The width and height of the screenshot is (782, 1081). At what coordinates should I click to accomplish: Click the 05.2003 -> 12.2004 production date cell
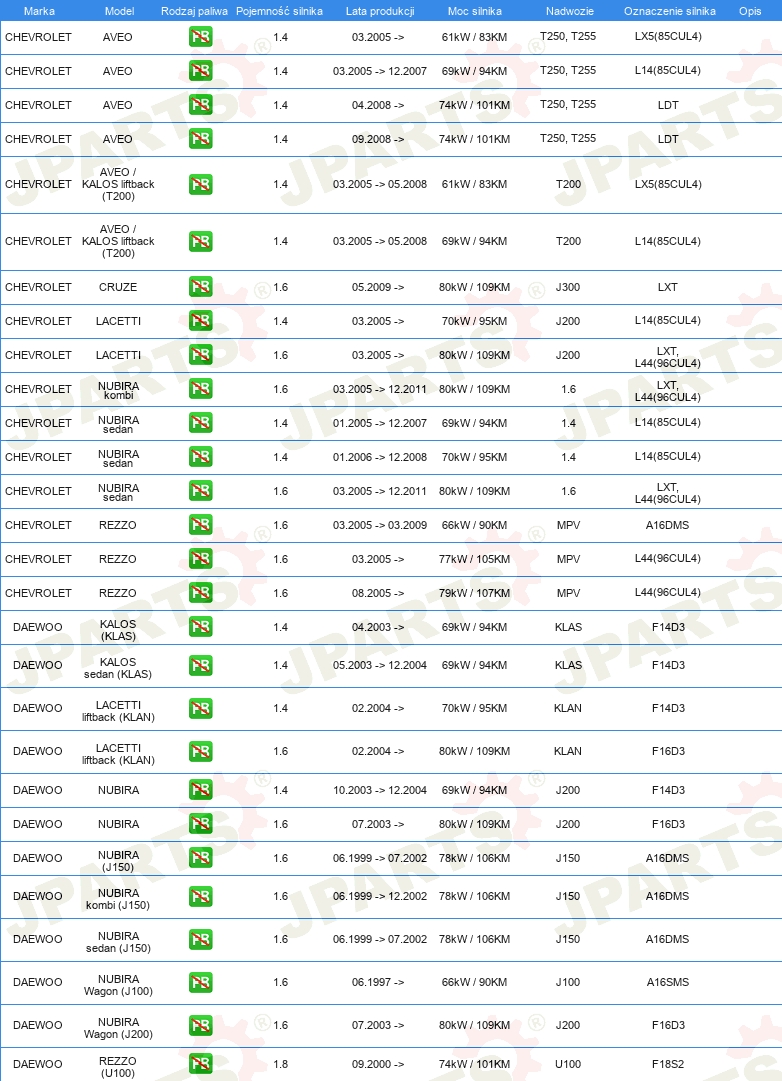(x=380, y=665)
